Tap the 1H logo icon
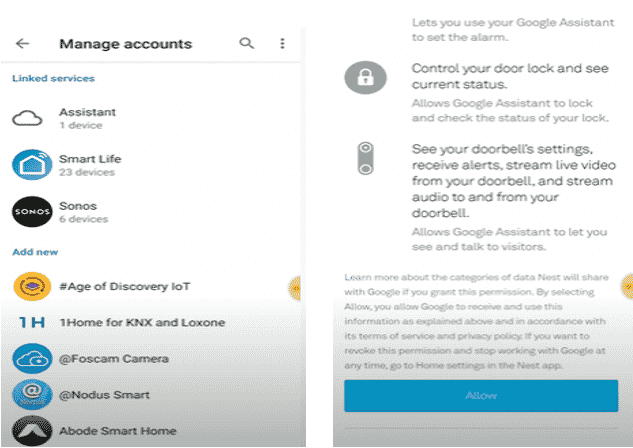 31,322
